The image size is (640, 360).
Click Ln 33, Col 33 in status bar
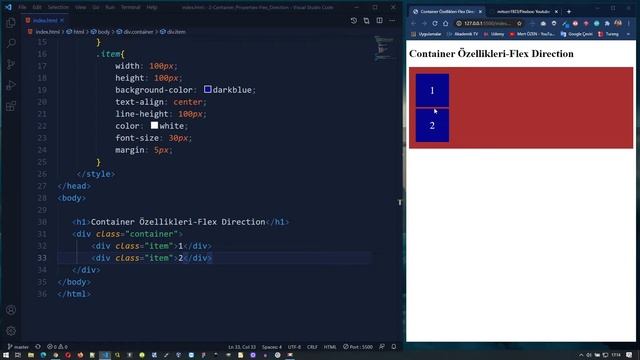pyautogui.click(x=242, y=347)
